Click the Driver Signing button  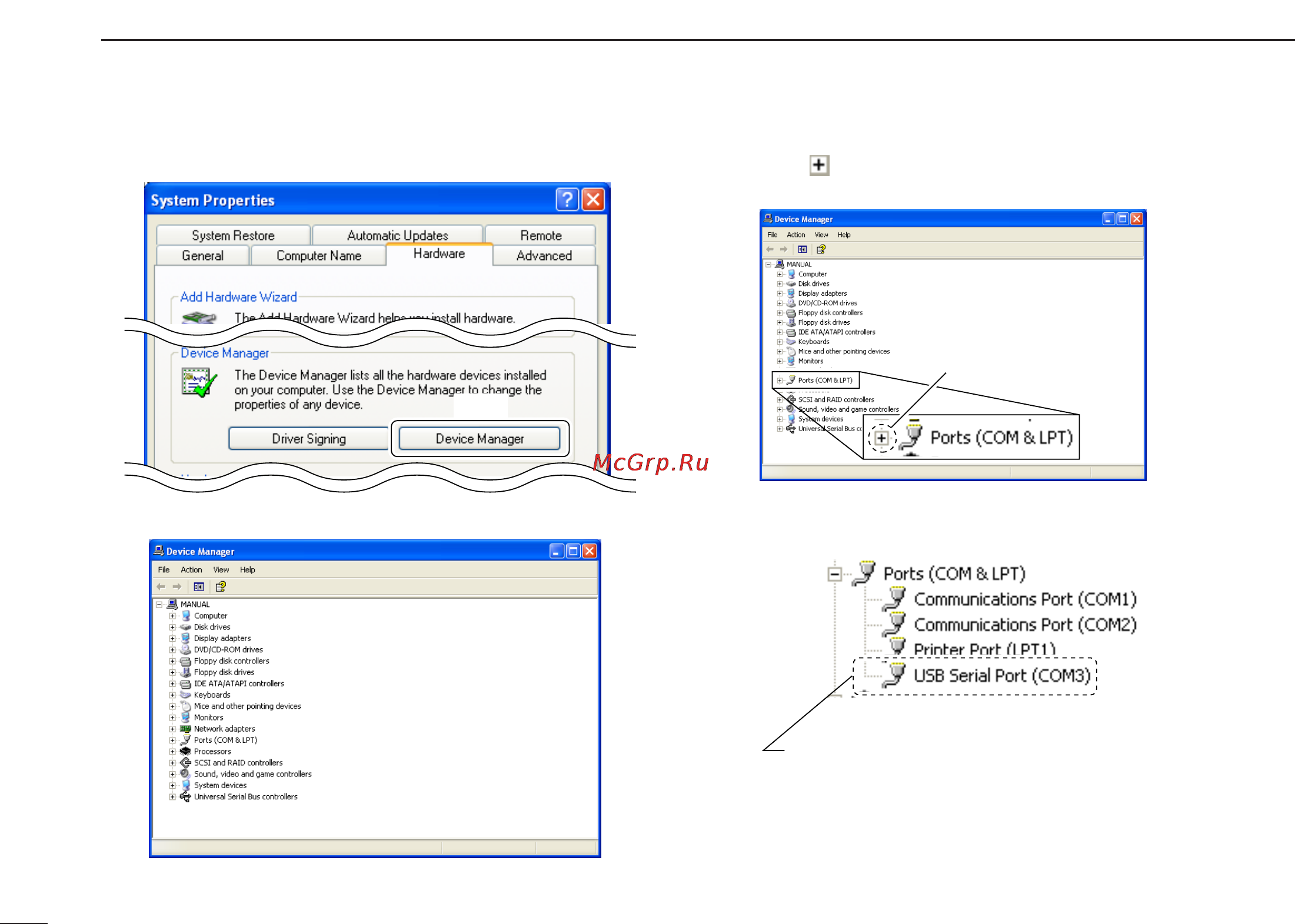click(x=309, y=439)
